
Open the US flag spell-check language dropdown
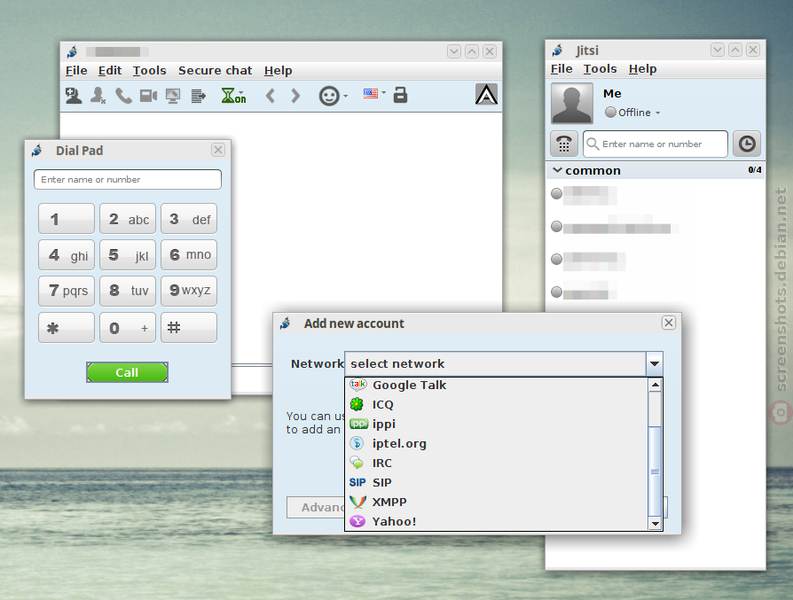pos(374,94)
